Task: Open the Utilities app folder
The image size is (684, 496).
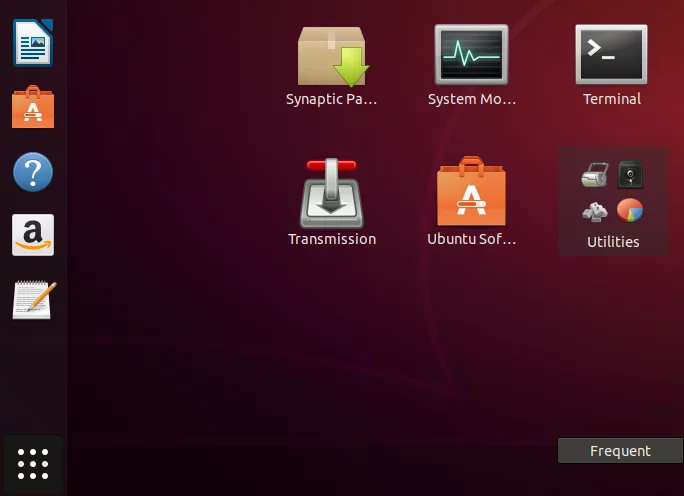Action: 613,202
